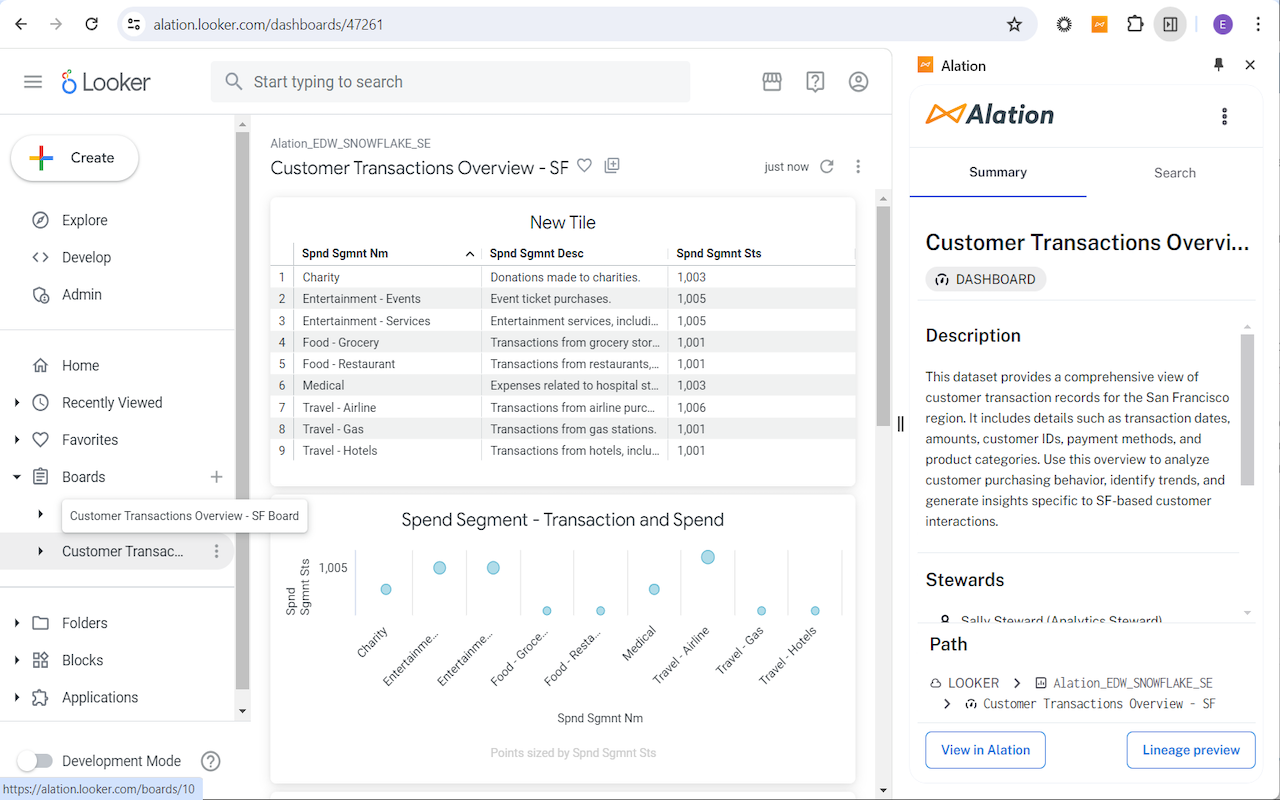Viewport: 1280px width, 800px height.
Task: Click the View in Alation button
Action: [985, 750]
